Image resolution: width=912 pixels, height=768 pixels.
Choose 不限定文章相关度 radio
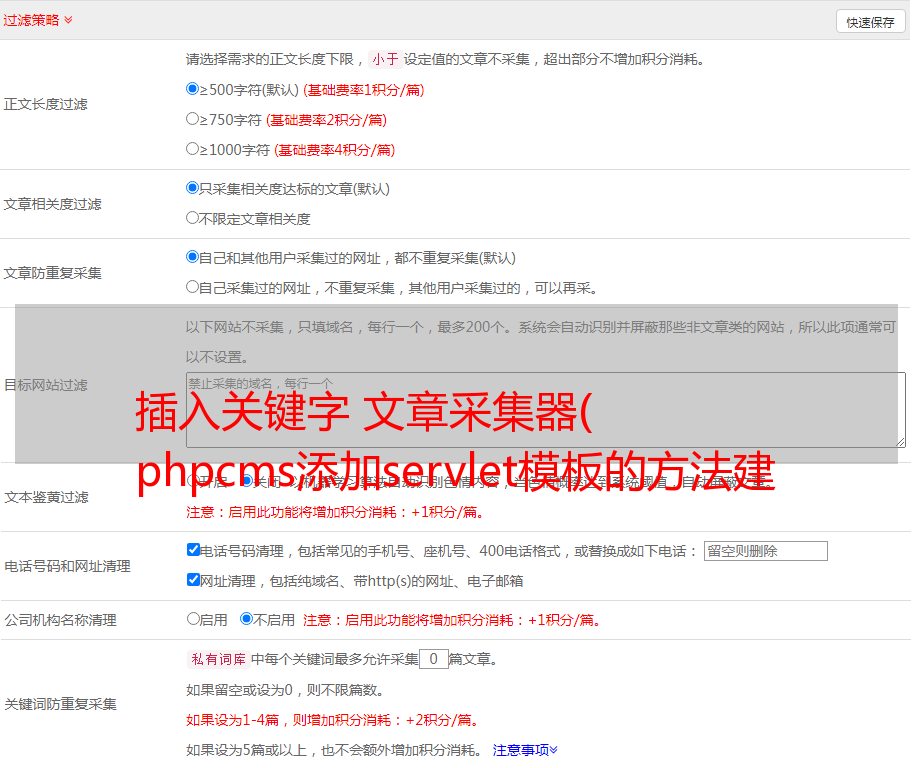click(x=193, y=218)
